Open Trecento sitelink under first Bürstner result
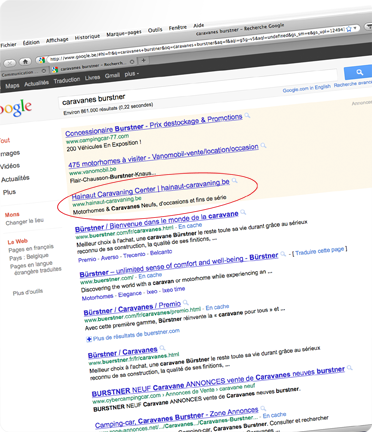372x432 pixels. pyautogui.click(x=134, y=255)
